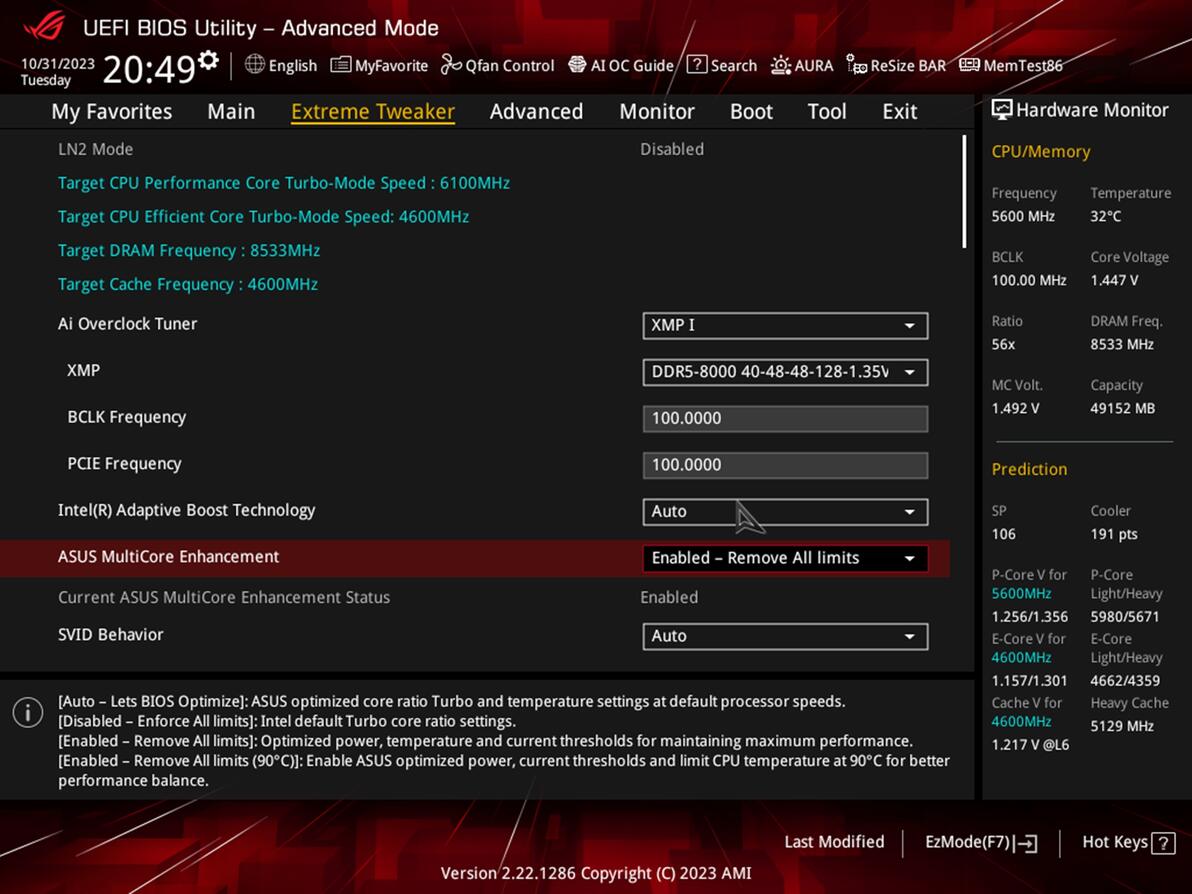
Task: Open Intel Adaptive Boost Technology dropdown
Action: [x=785, y=512]
